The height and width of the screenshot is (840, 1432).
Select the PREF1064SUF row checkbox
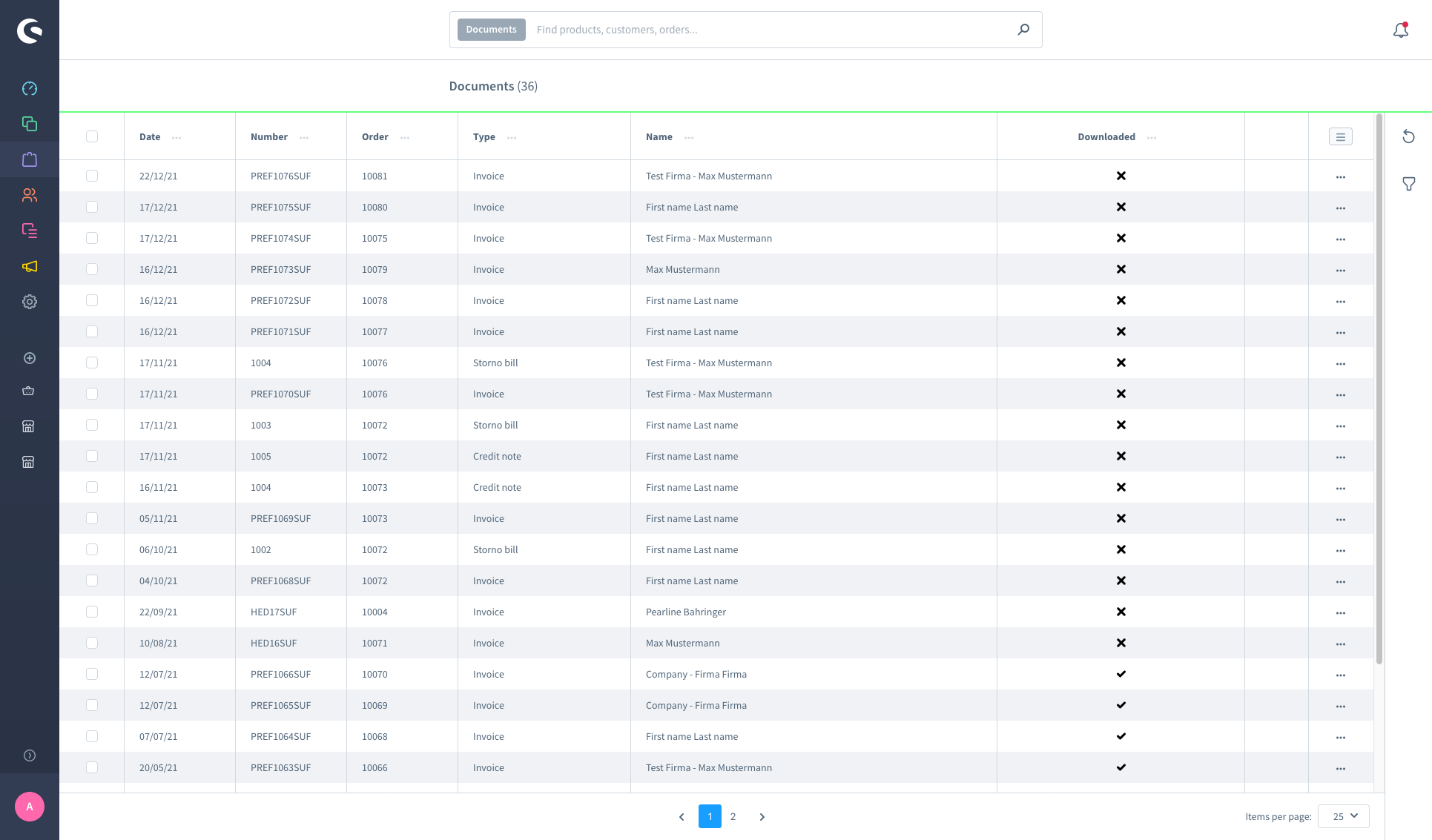coord(92,736)
